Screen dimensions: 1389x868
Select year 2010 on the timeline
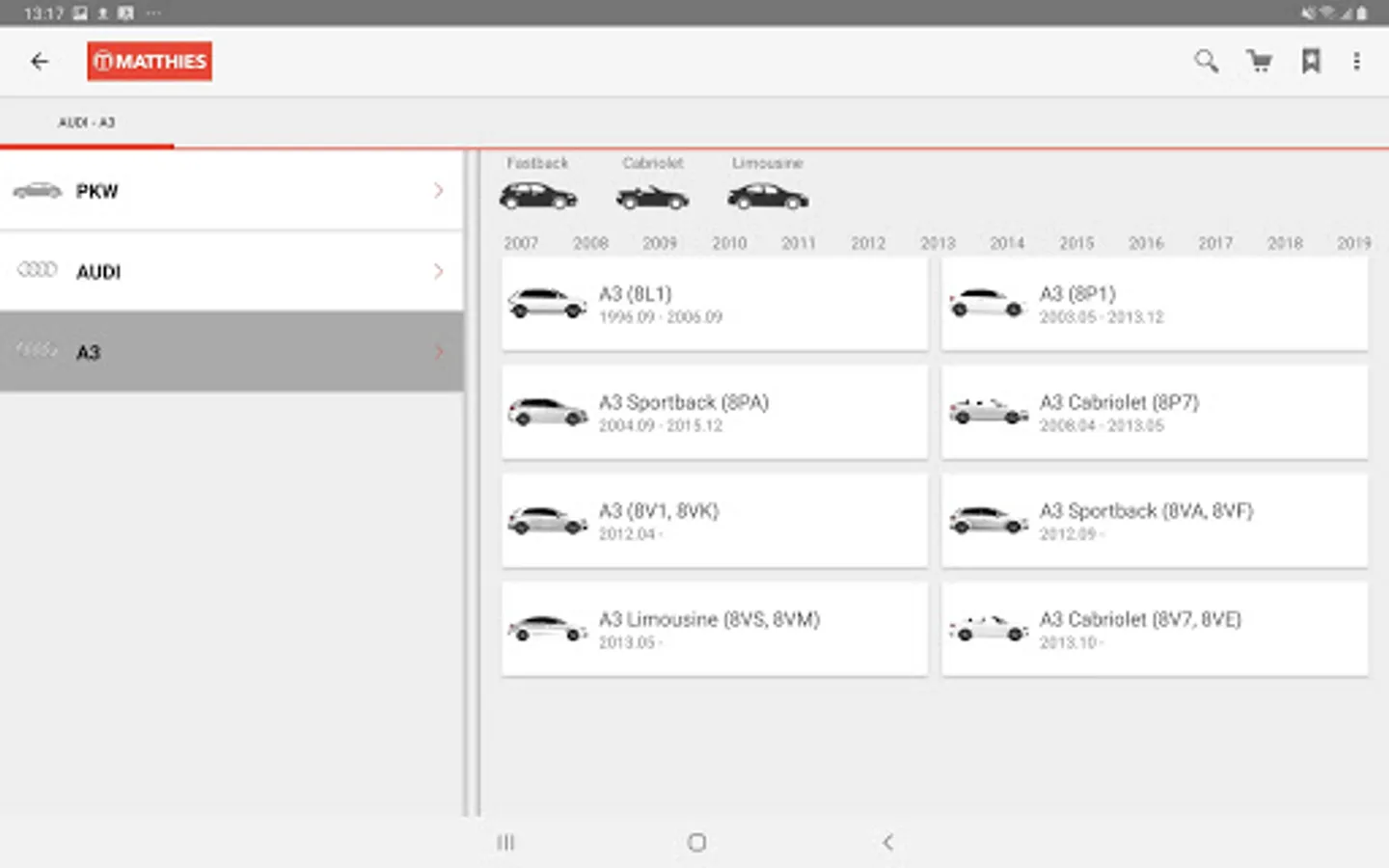pos(729,243)
